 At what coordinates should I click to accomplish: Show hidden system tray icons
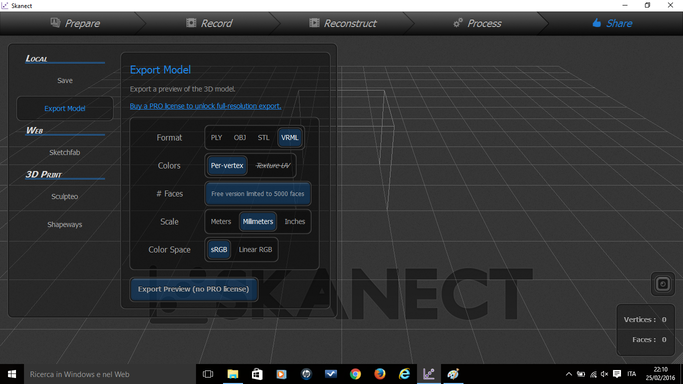(x=568, y=374)
